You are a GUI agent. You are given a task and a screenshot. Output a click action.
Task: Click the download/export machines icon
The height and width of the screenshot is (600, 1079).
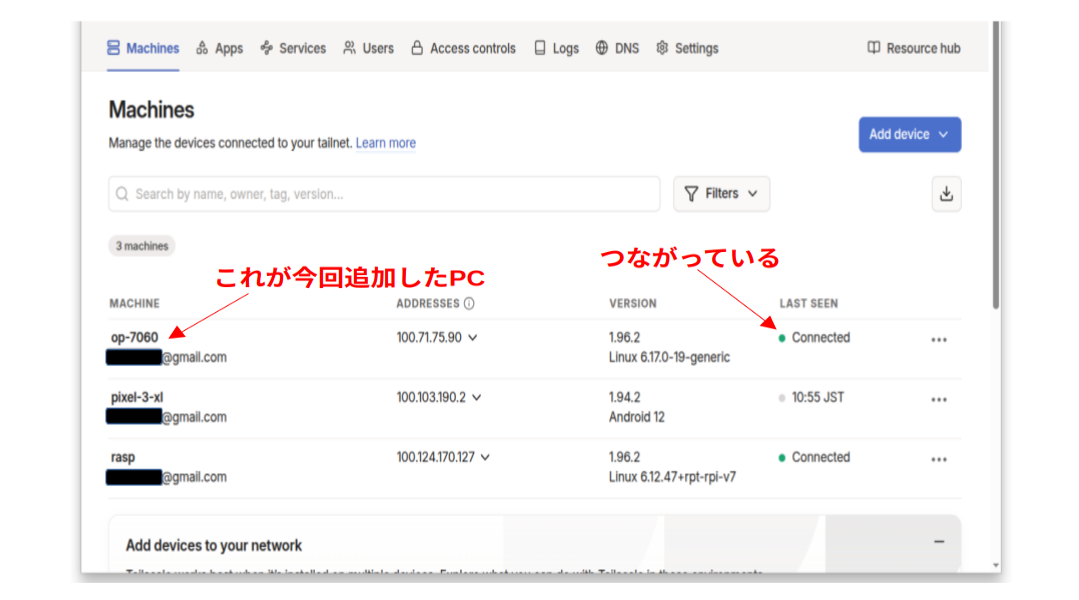[946, 194]
